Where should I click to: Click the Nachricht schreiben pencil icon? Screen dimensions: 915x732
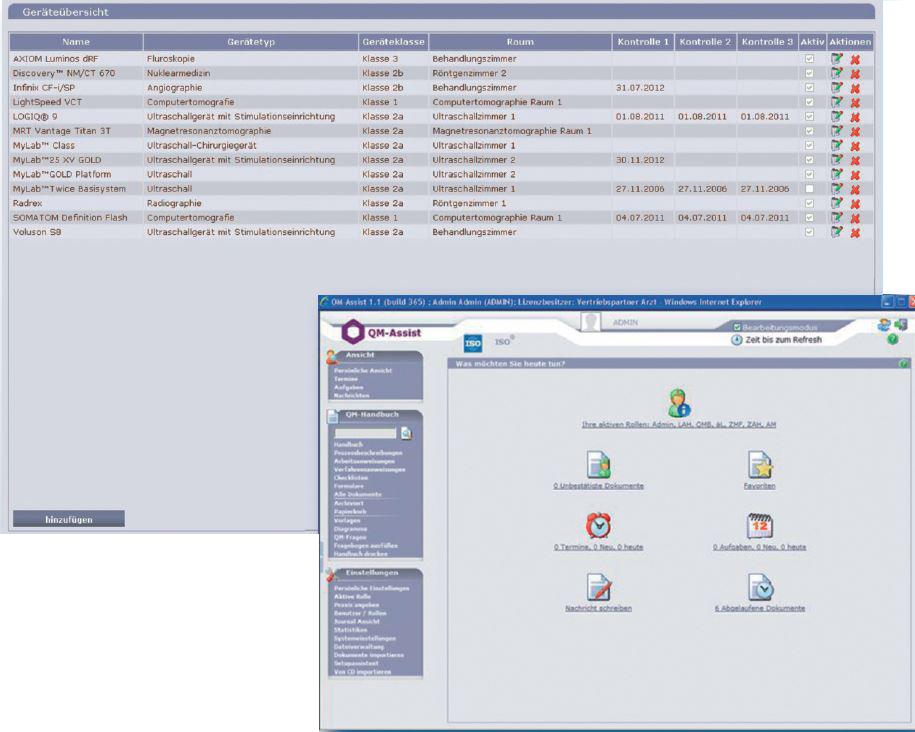point(598,587)
